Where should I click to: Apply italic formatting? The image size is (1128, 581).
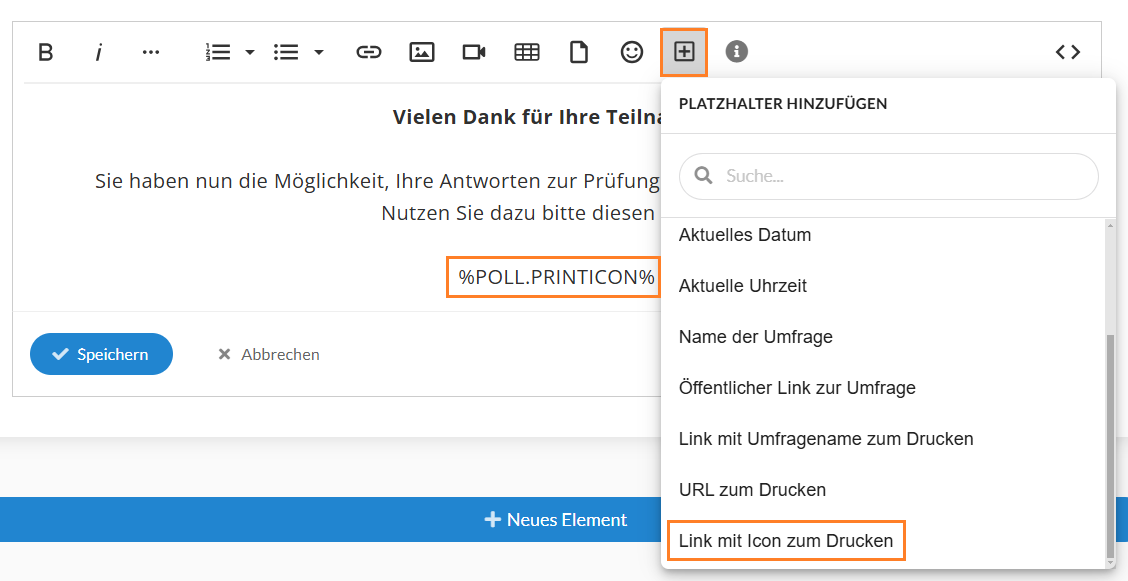[99, 52]
